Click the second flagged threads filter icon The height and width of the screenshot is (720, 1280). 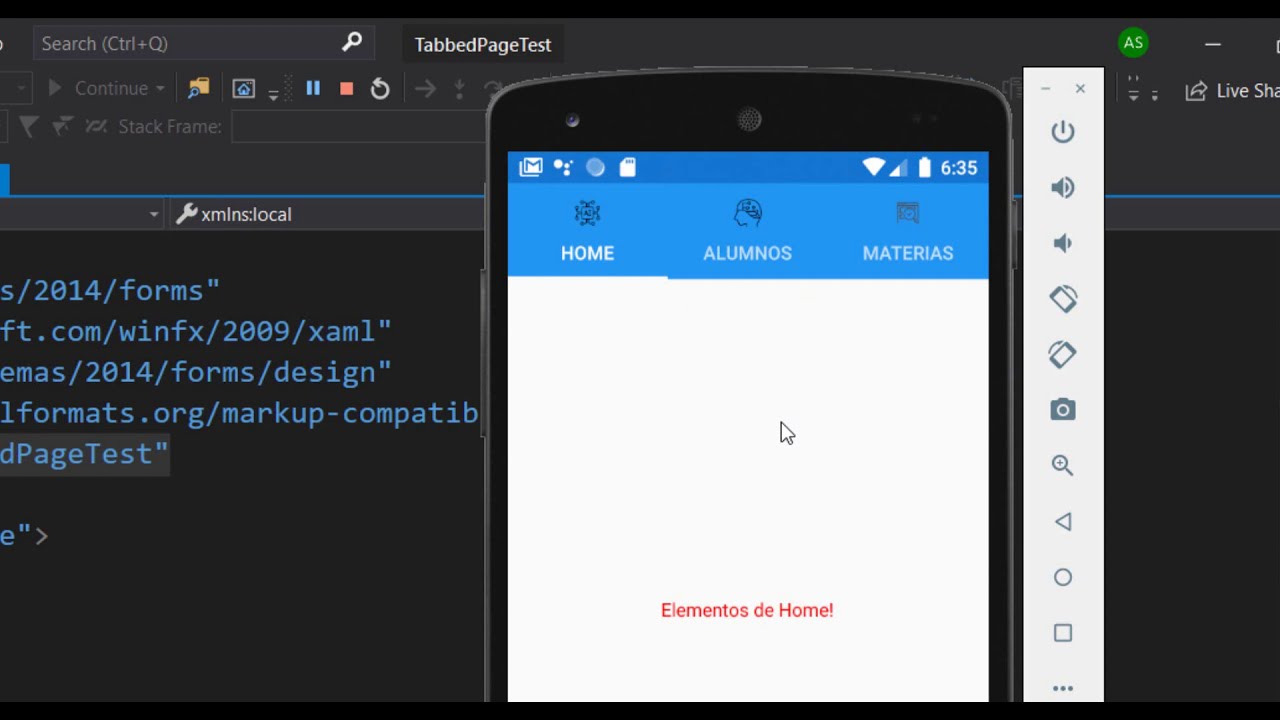pyautogui.click(x=62, y=127)
